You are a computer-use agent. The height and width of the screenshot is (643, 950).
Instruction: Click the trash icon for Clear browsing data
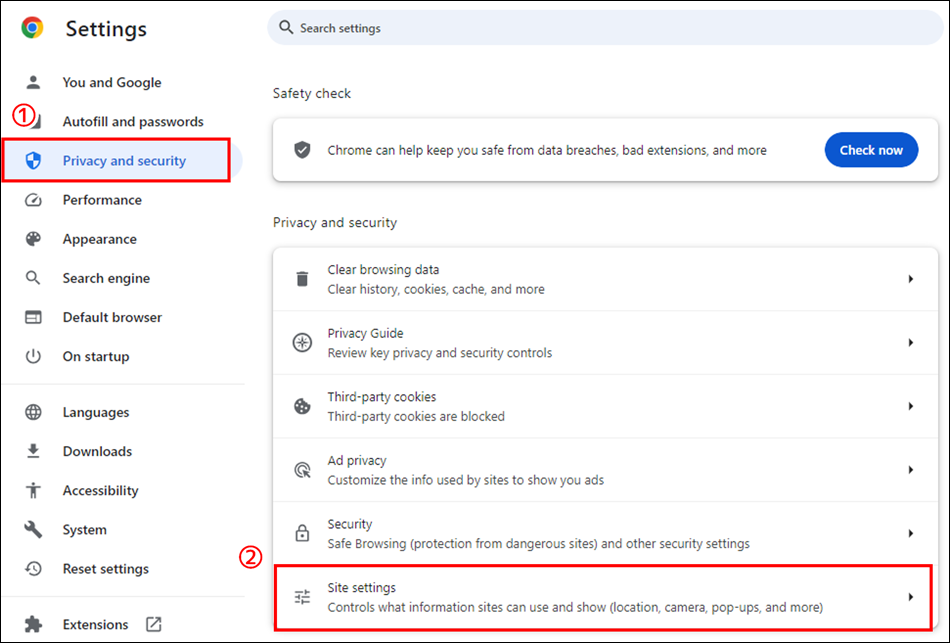click(302, 279)
